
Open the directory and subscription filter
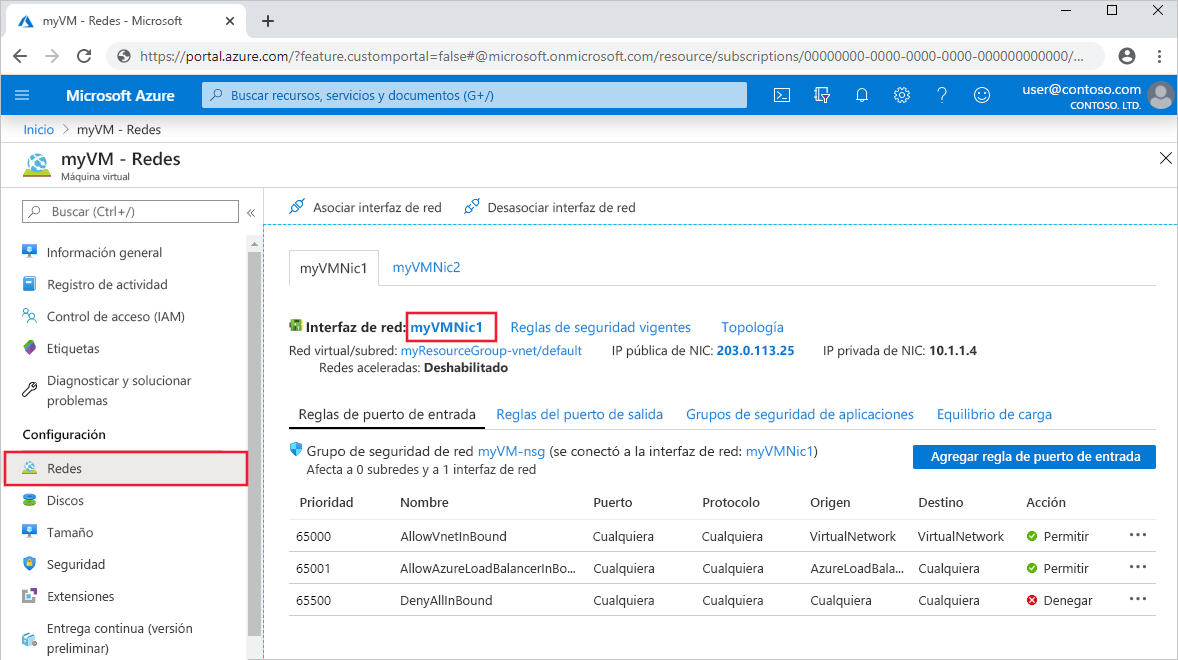tap(821, 95)
